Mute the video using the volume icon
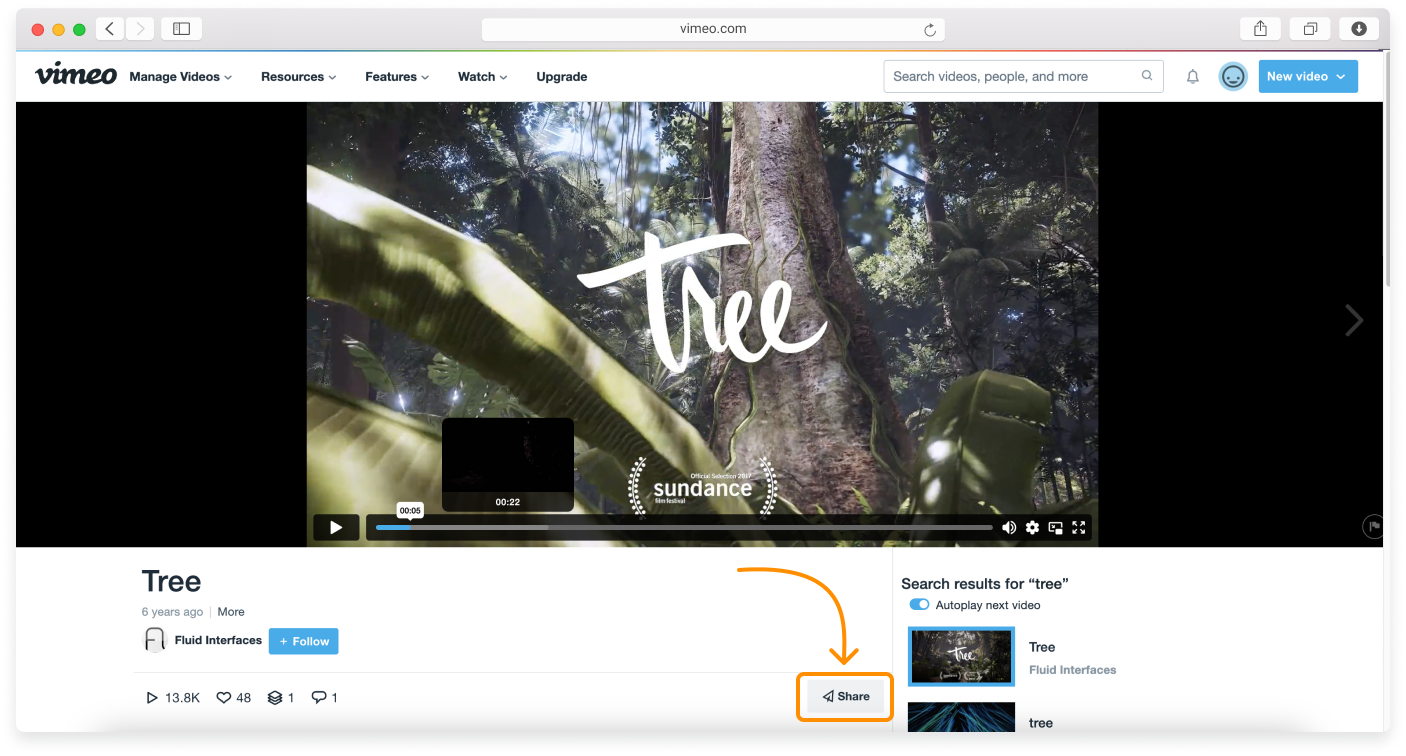This screenshot has width=1406, height=756. [x=1009, y=527]
